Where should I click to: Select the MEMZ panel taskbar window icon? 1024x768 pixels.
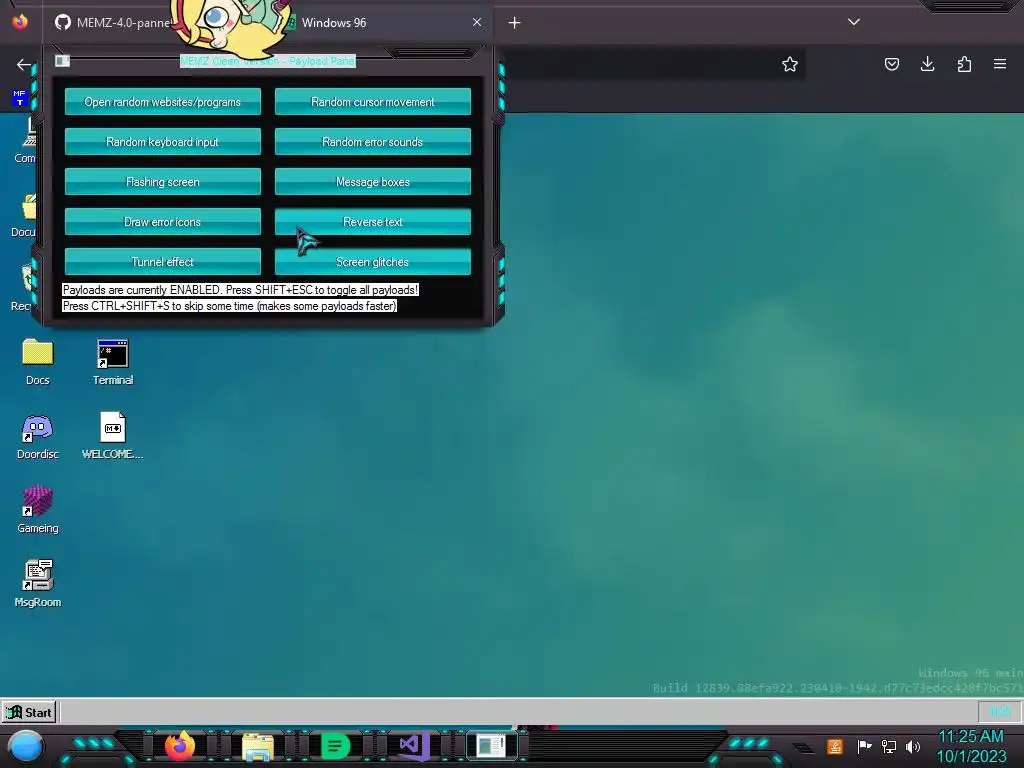pyautogui.click(x=491, y=746)
